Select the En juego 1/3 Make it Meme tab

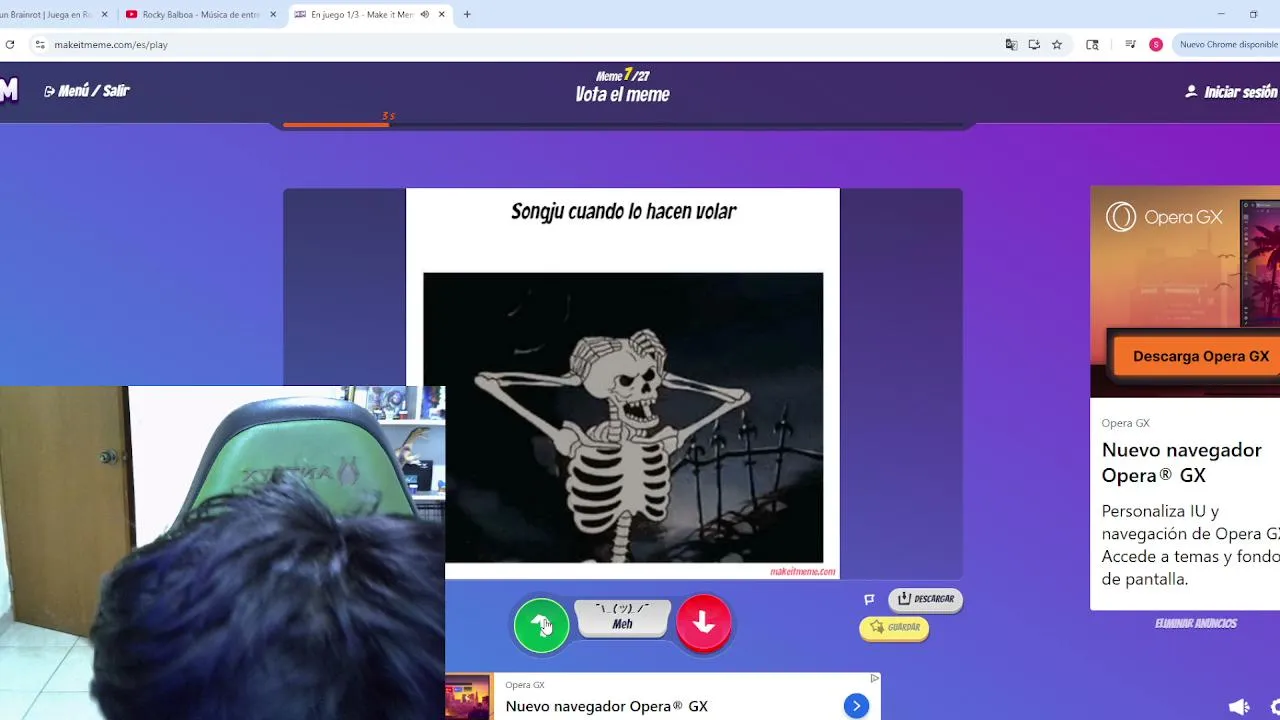361,15
